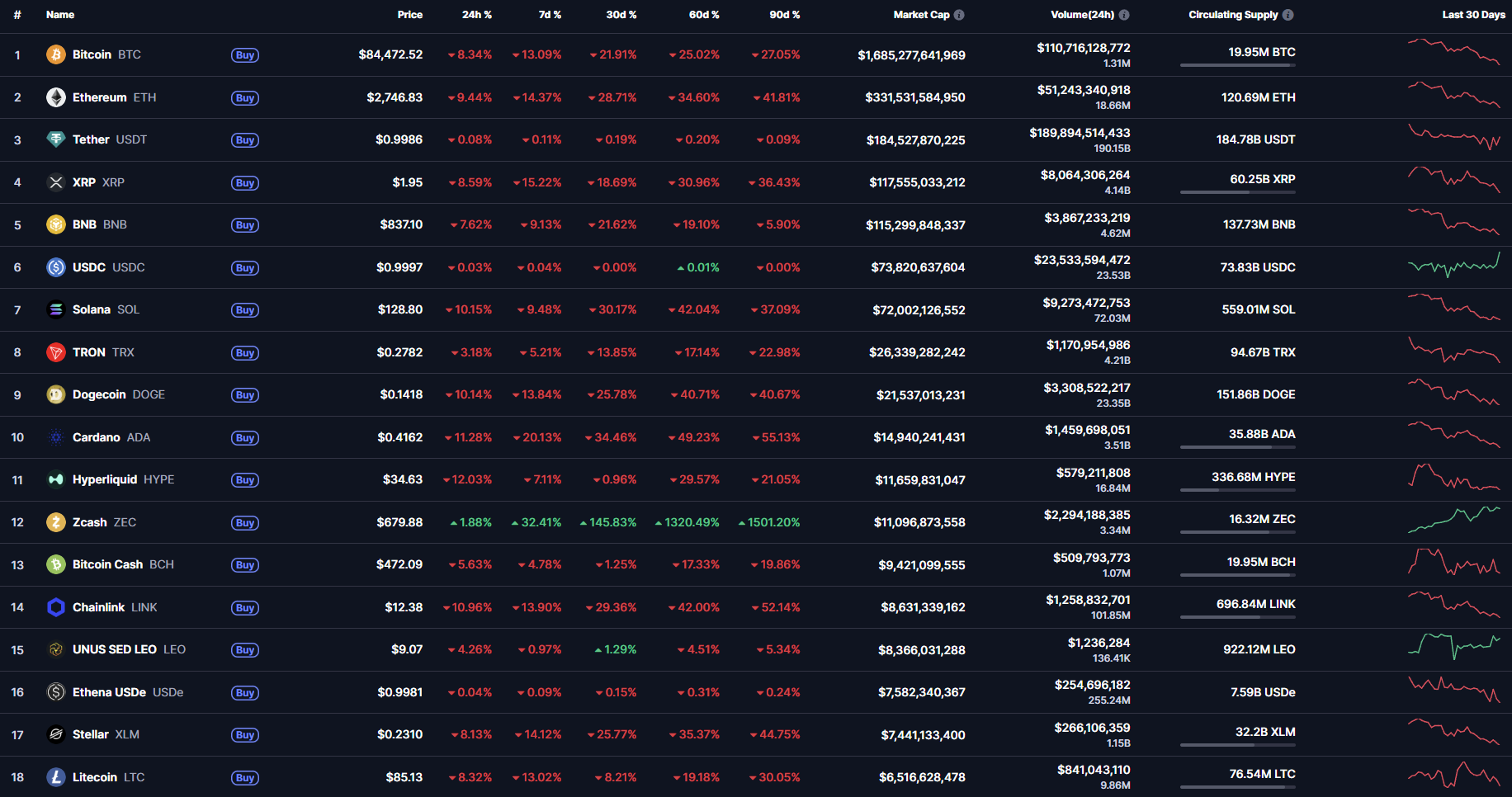This screenshot has width=1512, height=797.
Task: Click the Cardano coin logo
Action: click(56, 437)
